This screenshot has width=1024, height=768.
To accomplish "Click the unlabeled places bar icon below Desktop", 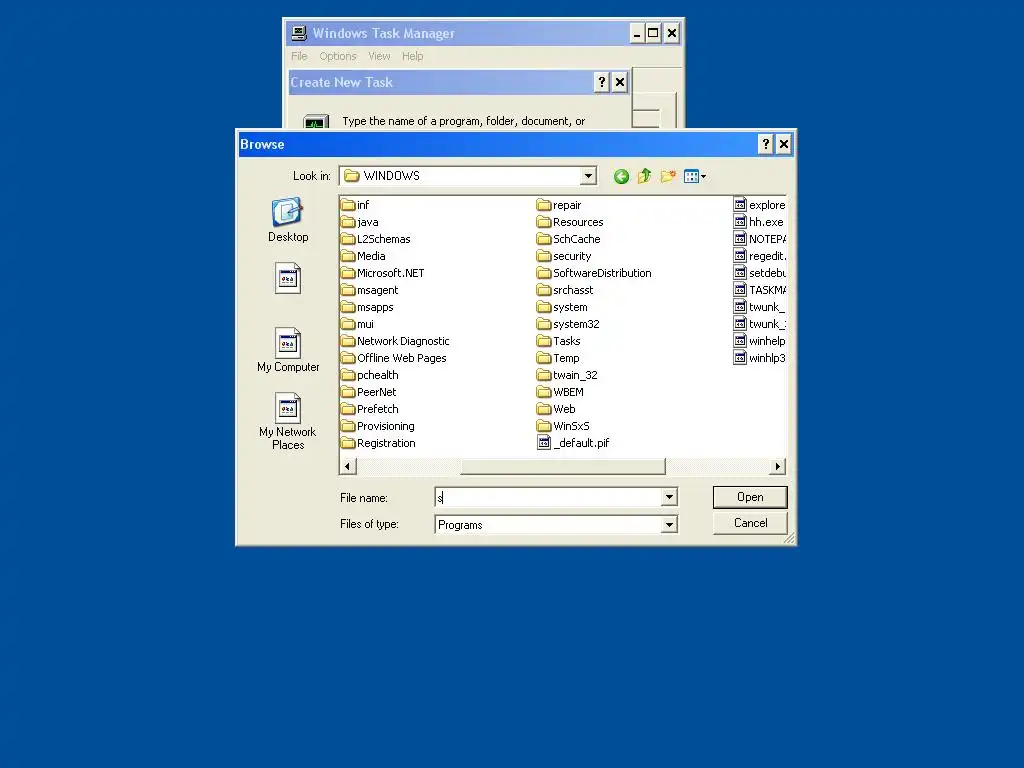I will click(288, 278).
